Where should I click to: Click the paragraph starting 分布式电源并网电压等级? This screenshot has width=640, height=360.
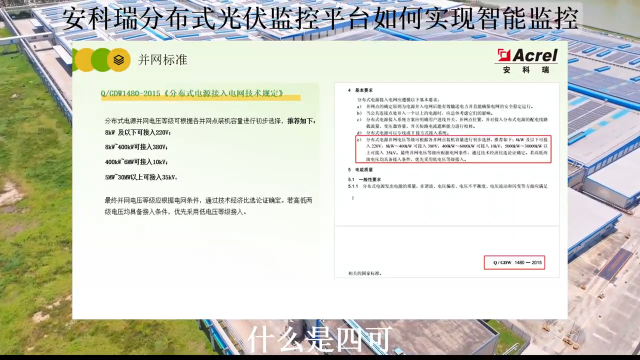tap(210, 121)
